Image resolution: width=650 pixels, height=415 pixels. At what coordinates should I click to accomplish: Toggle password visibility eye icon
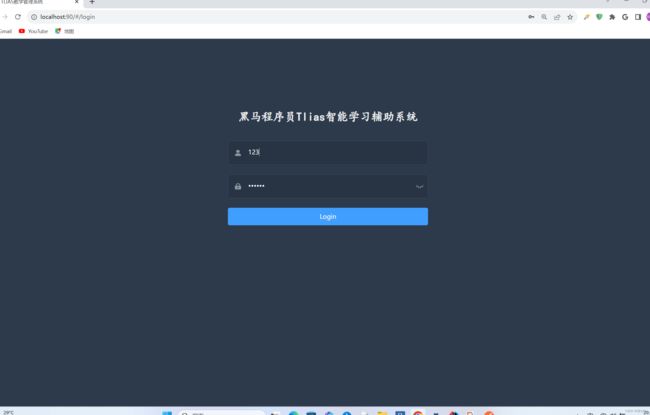click(x=419, y=187)
